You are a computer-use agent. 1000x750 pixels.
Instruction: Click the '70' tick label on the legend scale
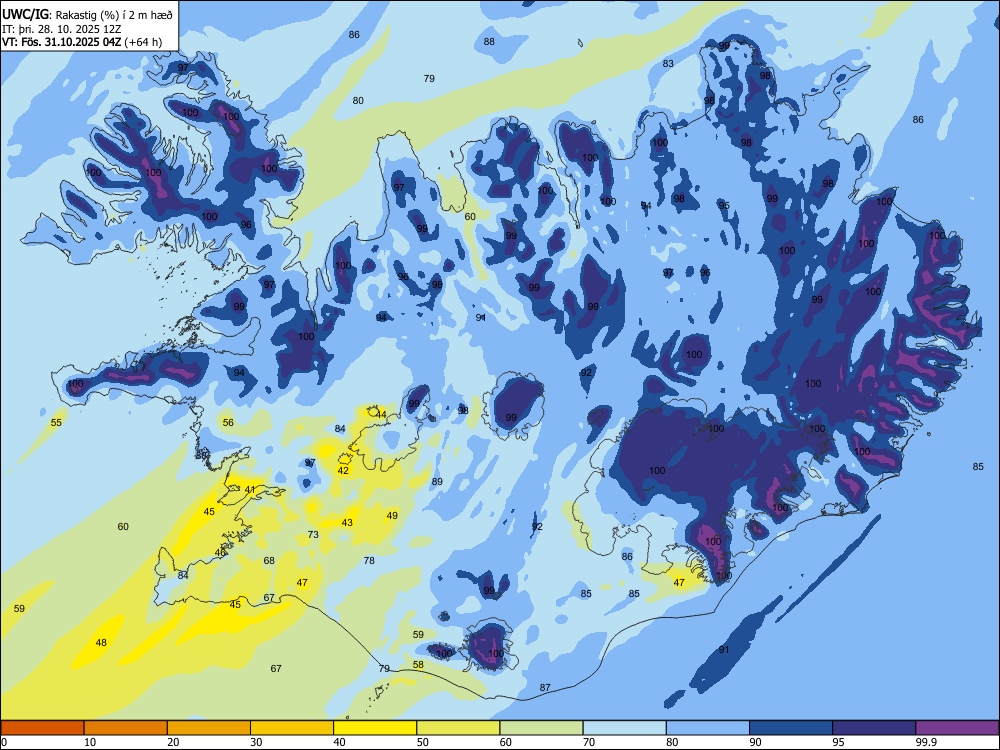click(589, 742)
